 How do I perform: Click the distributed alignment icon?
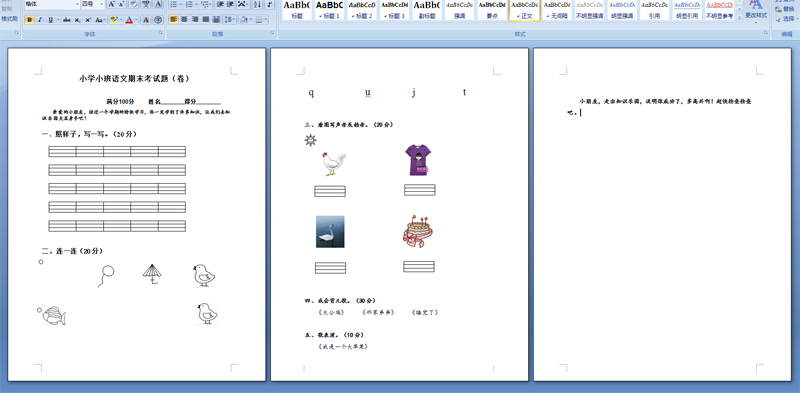pos(216,19)
